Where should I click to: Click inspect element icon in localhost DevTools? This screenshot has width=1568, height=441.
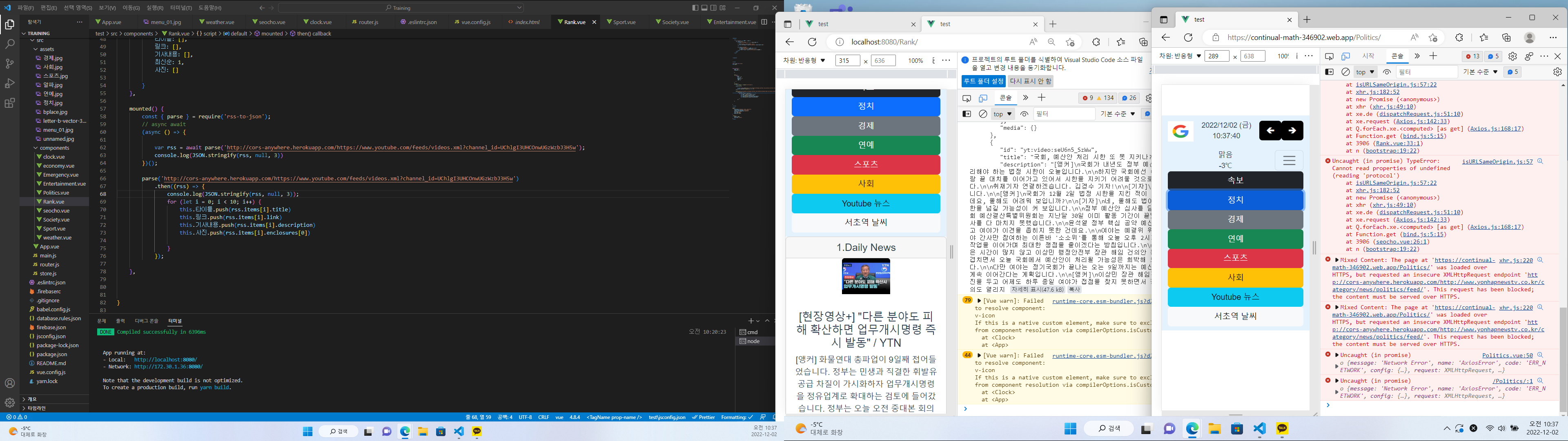coord(967,98)
